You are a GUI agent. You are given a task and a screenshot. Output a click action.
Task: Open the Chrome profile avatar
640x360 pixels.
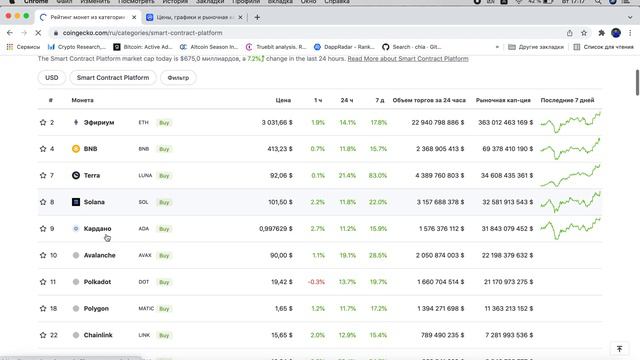(x=616, y=33)
